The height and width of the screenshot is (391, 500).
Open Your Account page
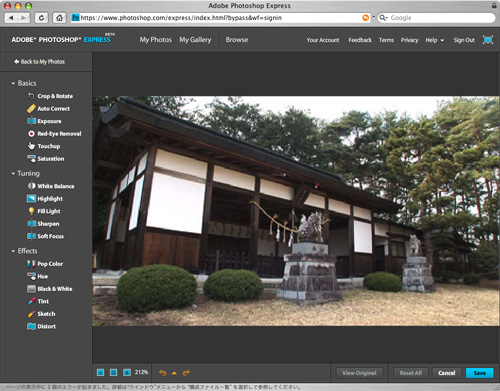(x=323, y=40)
